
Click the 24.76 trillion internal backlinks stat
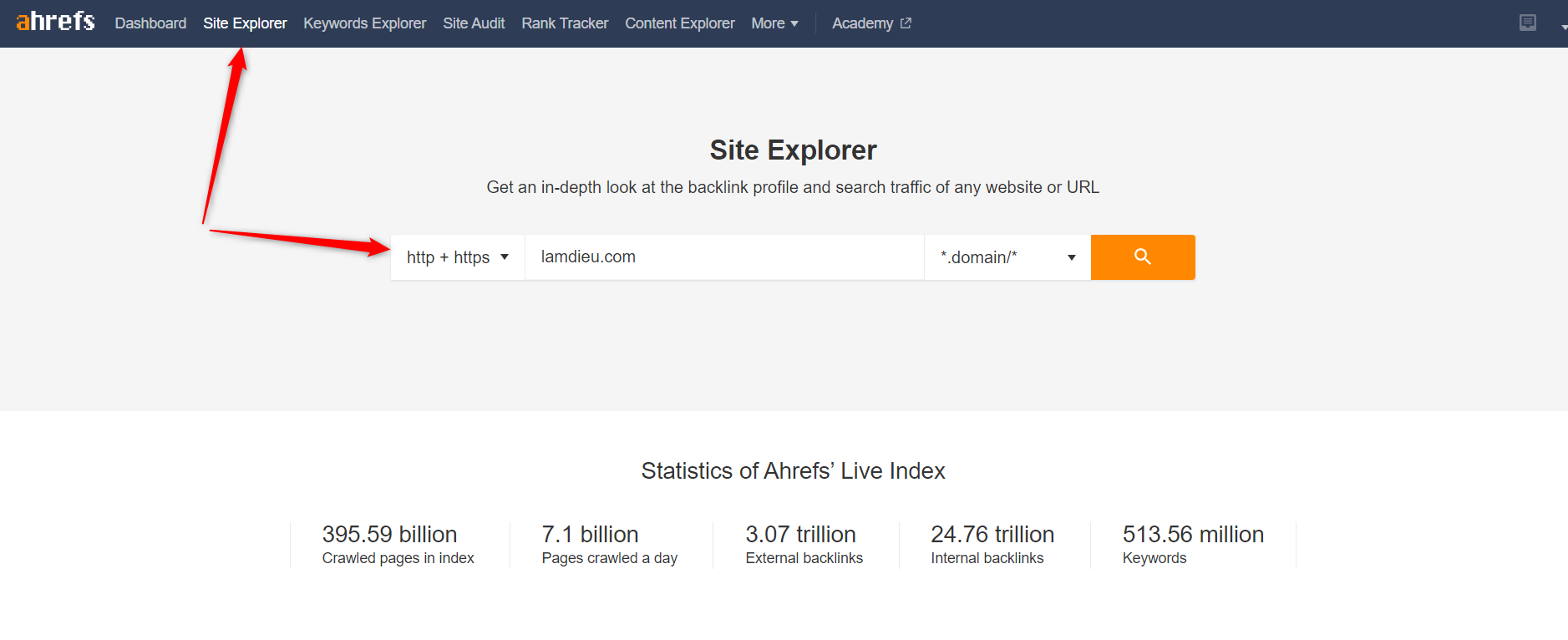tap(992, 545)
